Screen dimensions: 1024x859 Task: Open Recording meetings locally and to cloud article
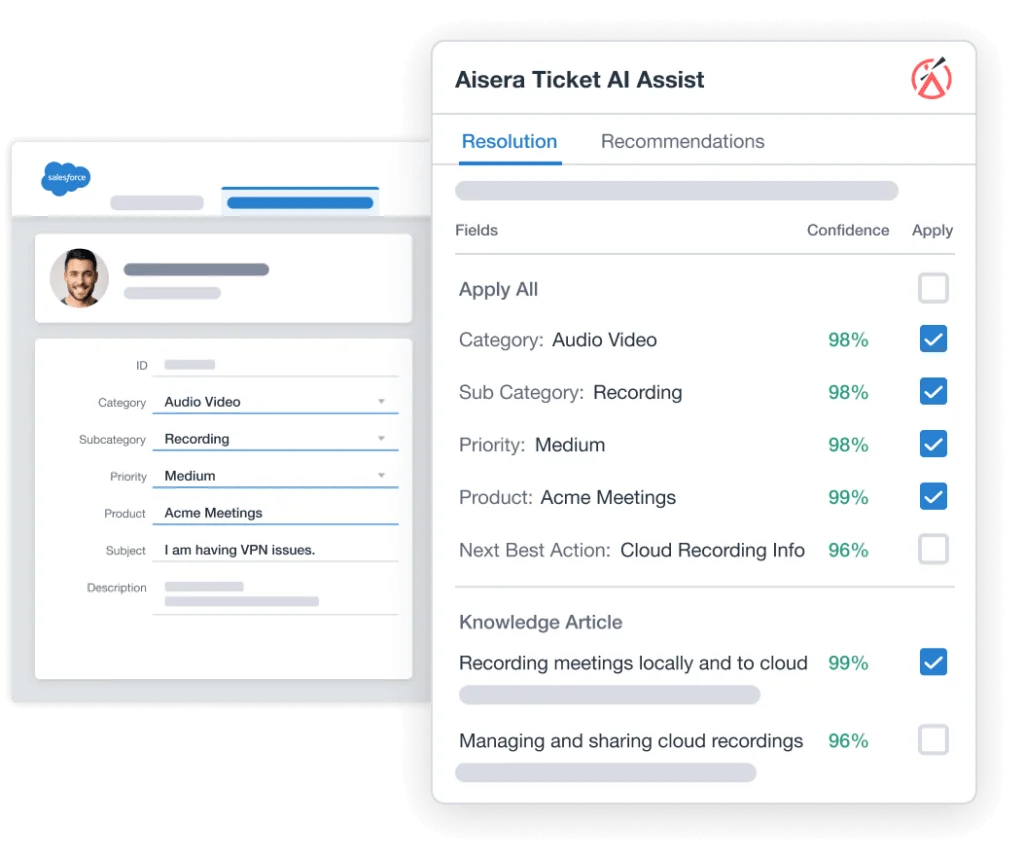633,663
